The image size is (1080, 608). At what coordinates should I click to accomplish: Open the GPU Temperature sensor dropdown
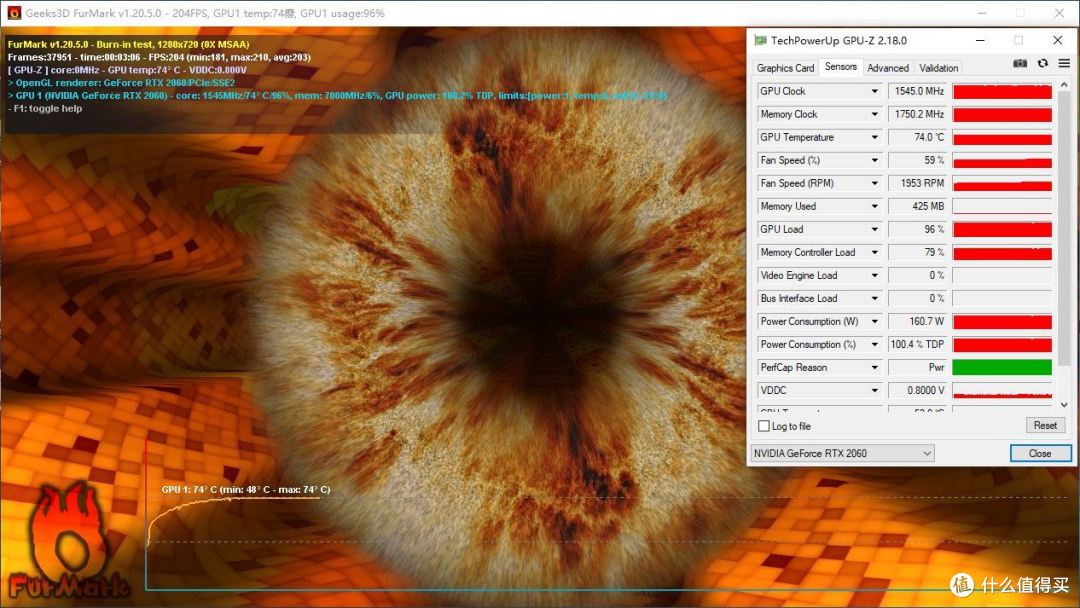[874, 137]
